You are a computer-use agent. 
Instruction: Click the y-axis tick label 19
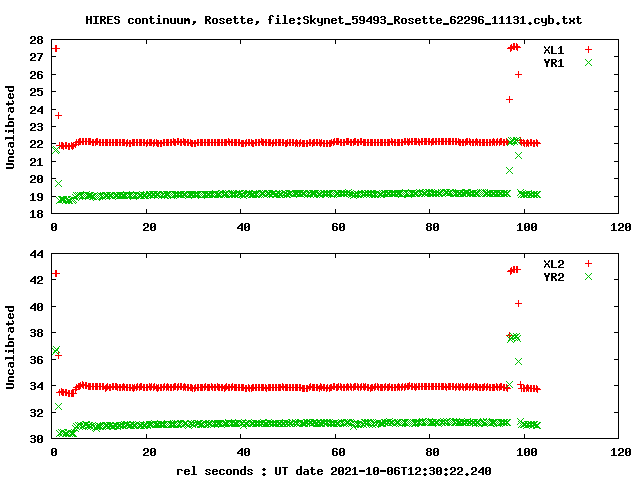pos(36,197)
